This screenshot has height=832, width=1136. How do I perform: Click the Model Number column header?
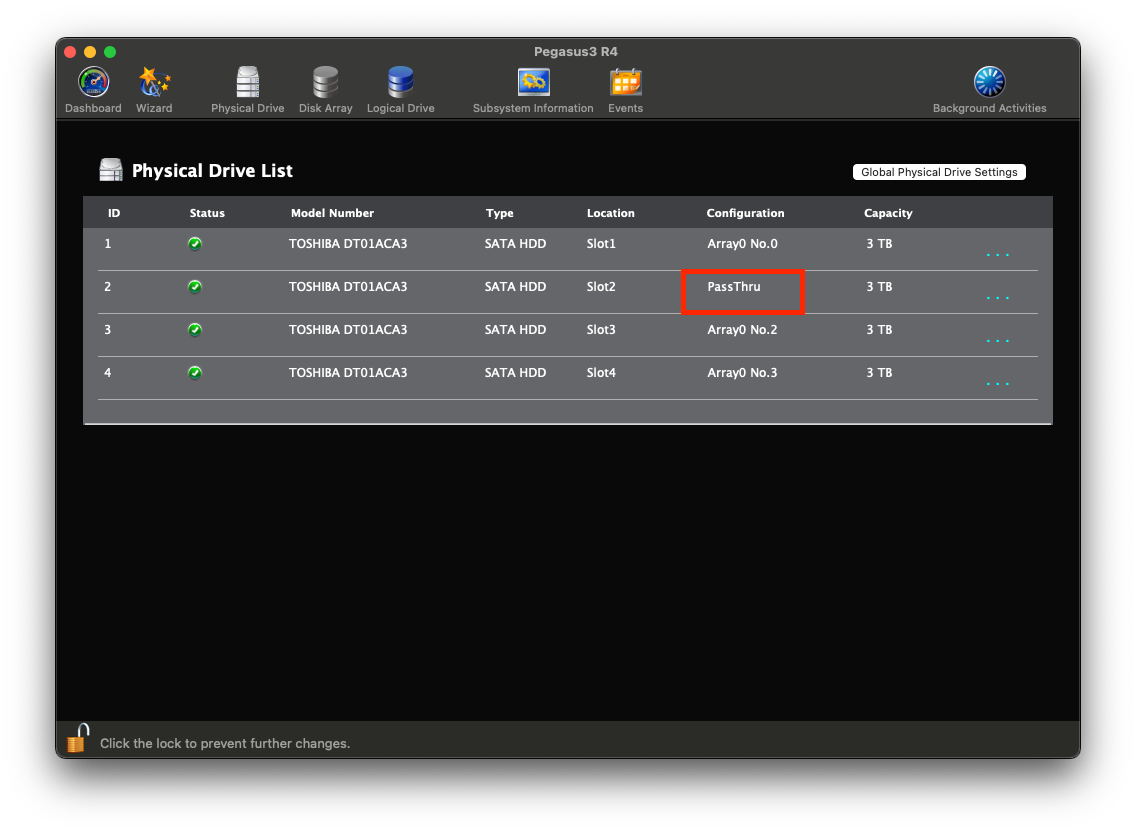click(333, 213)
